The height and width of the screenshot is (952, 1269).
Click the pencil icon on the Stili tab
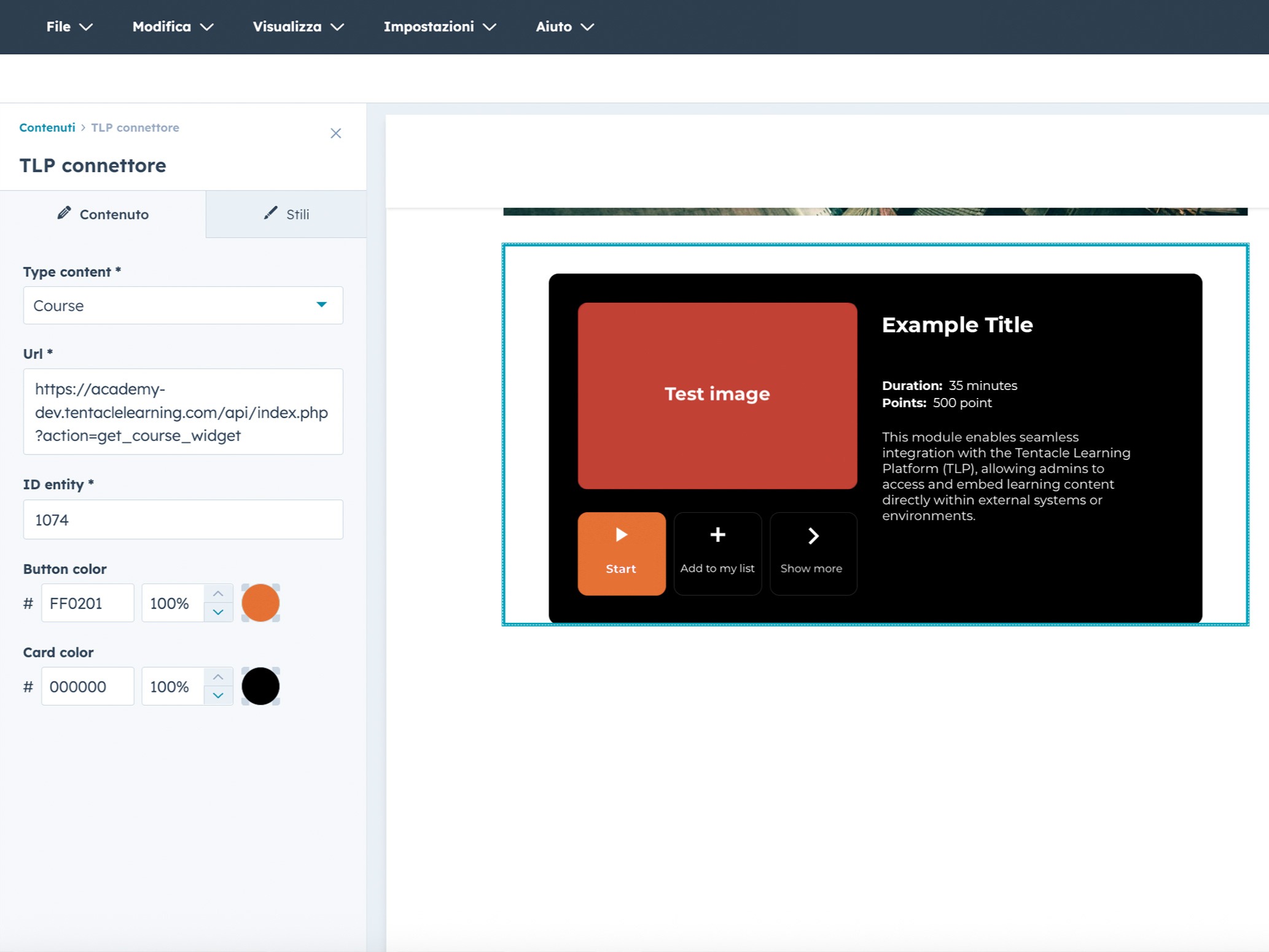[270, 213]
